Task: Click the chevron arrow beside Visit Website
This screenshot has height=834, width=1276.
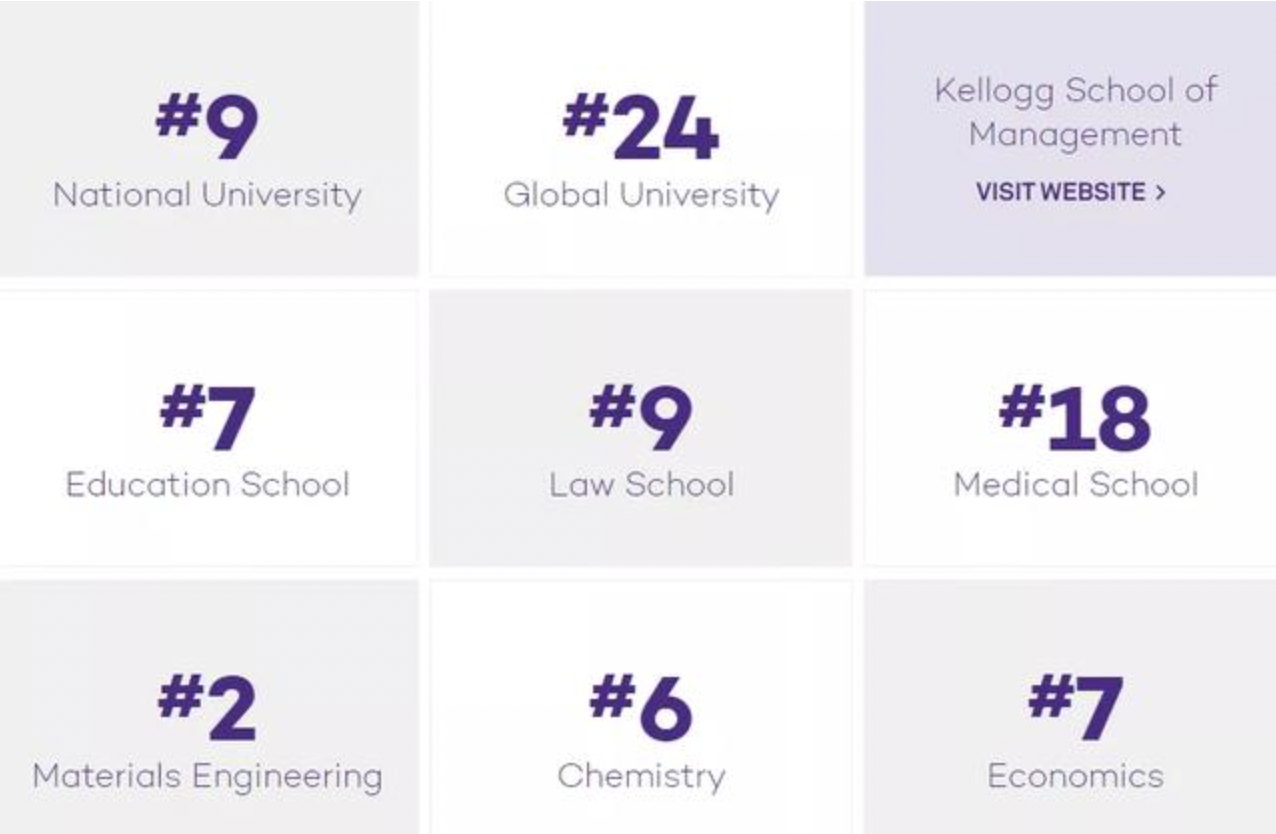Action: [x=1160, y=193]
